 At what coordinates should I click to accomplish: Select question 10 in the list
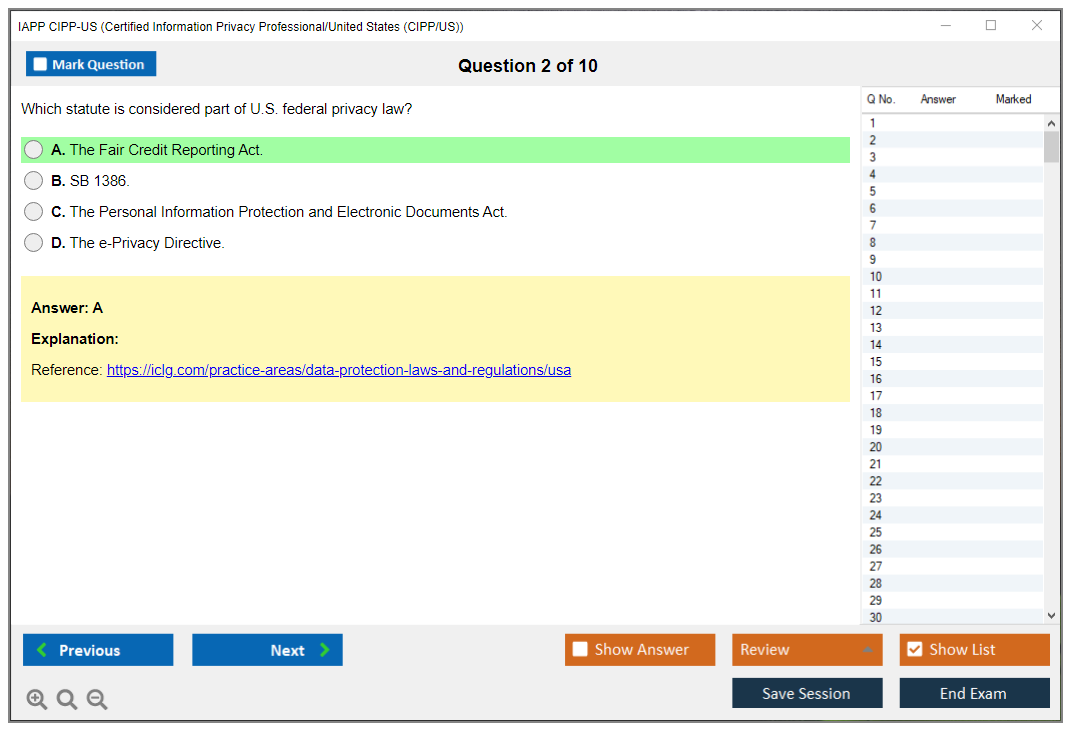876,277
